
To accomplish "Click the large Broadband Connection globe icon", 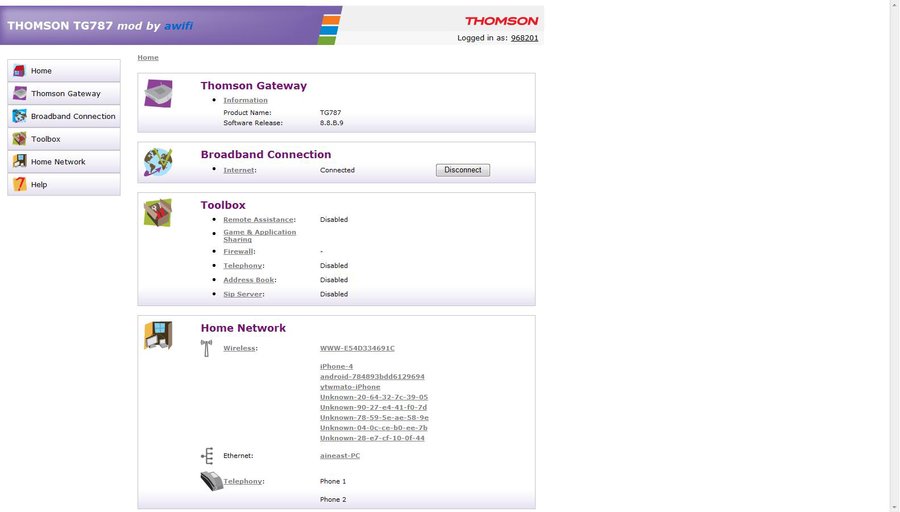I will [158, 162].
